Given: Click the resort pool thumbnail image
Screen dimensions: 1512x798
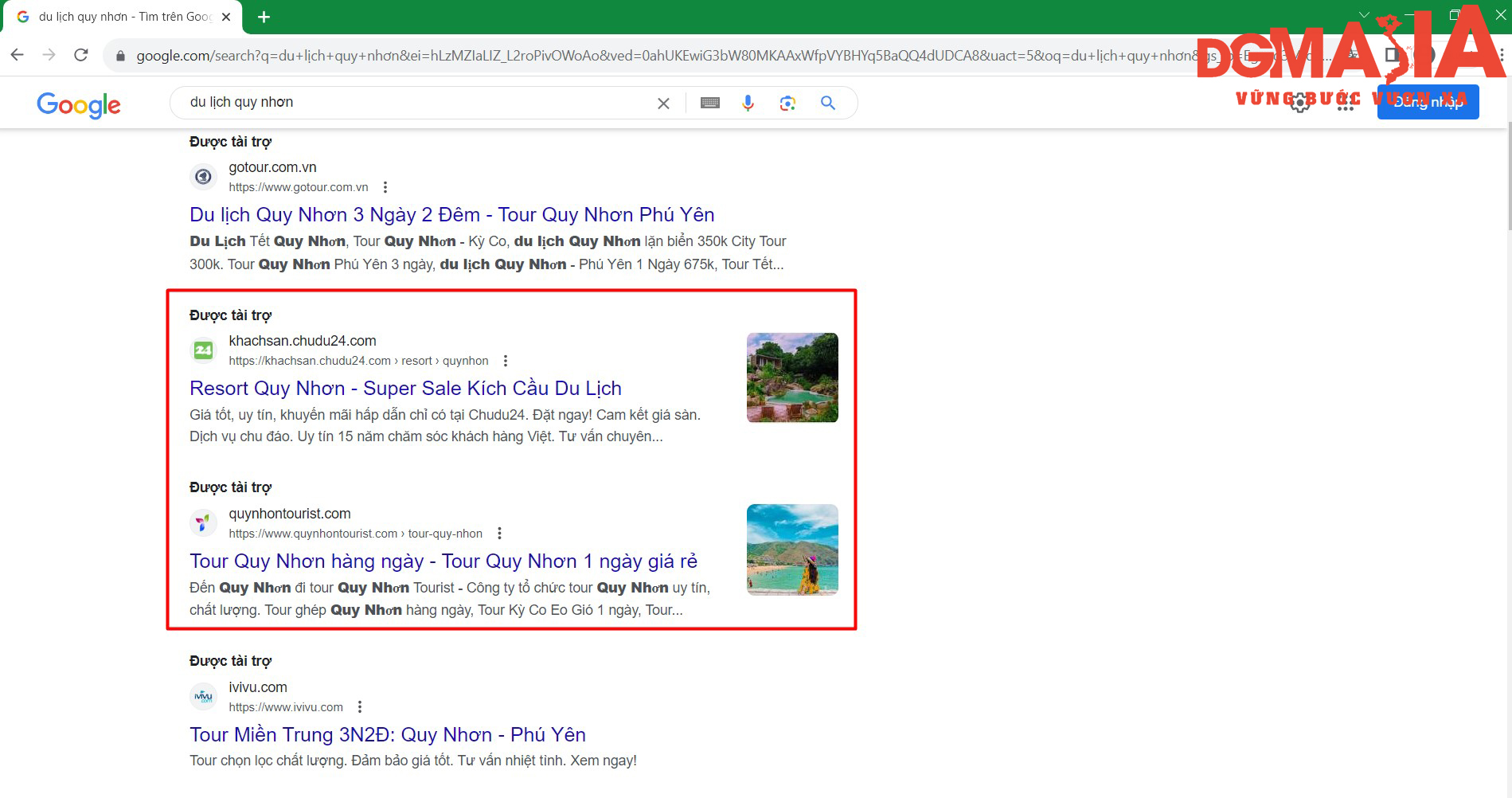Looking at the screenshot, I should click(792, 377).
